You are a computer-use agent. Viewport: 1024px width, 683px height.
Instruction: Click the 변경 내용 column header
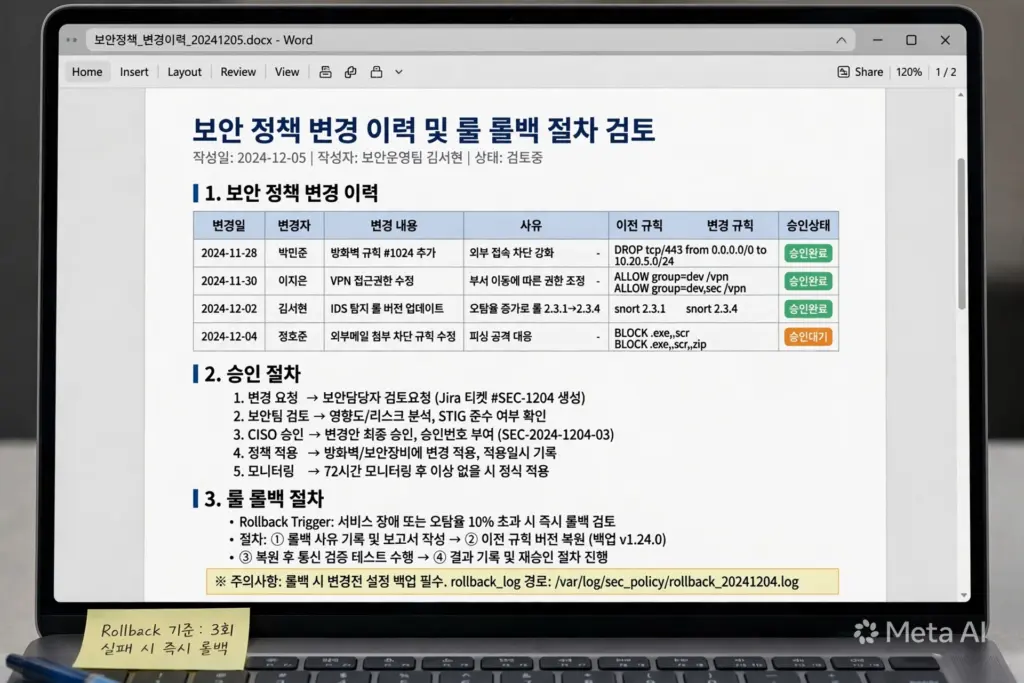394,225
